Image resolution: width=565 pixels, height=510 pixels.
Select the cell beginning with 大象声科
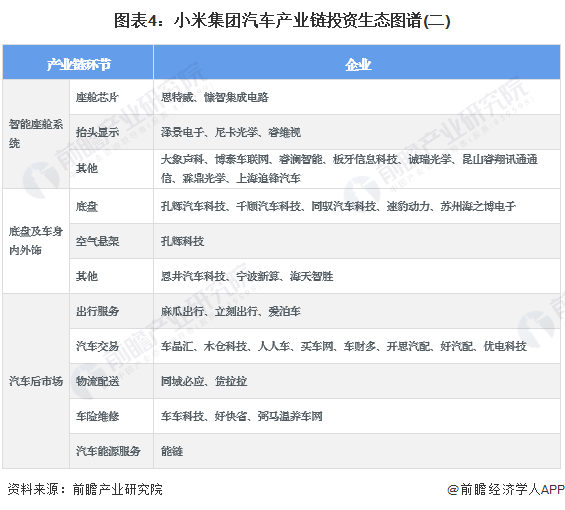tap(357, 169)
